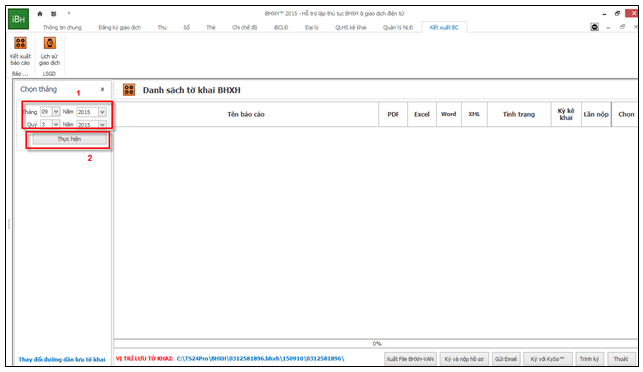Switch to Thông tin chung tab
The height and width of the screenshot is (372, 643).
pyautogui.click(x=62, y=27)
